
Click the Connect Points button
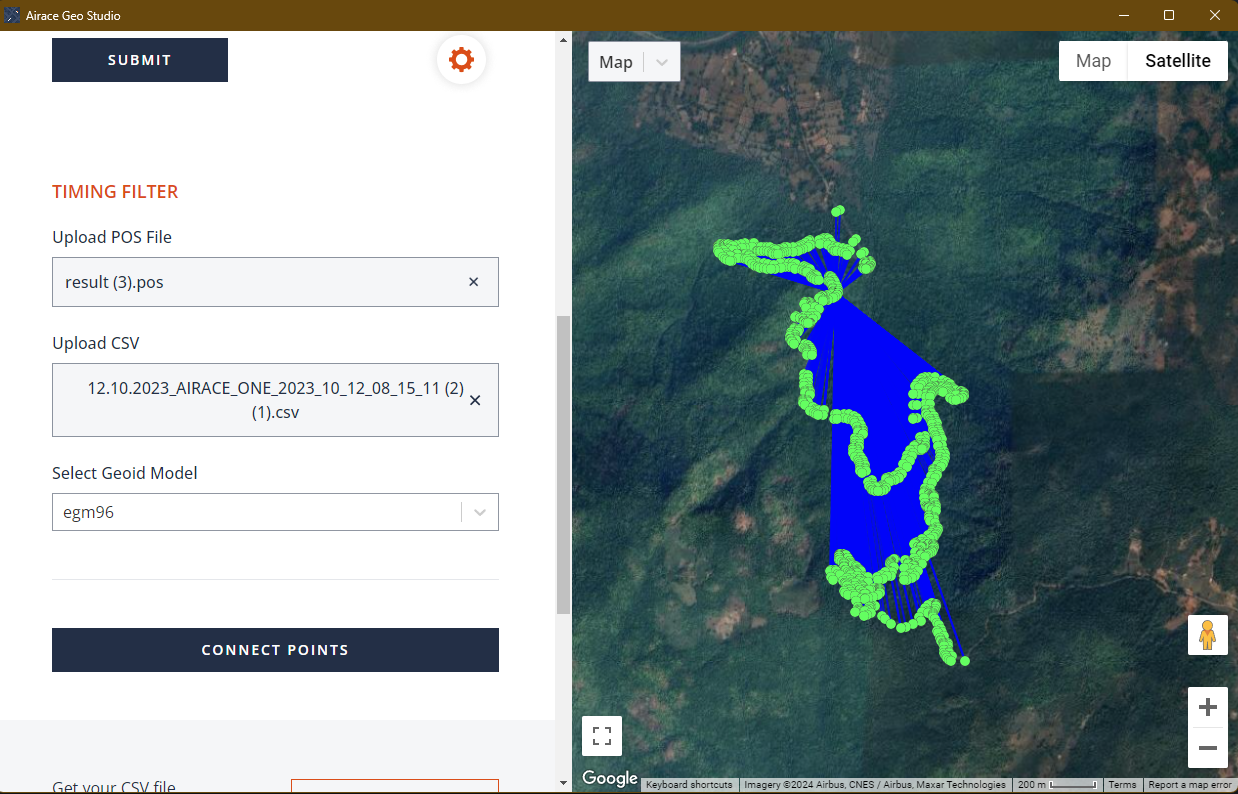pyautogui.click(x=275, y=649)
